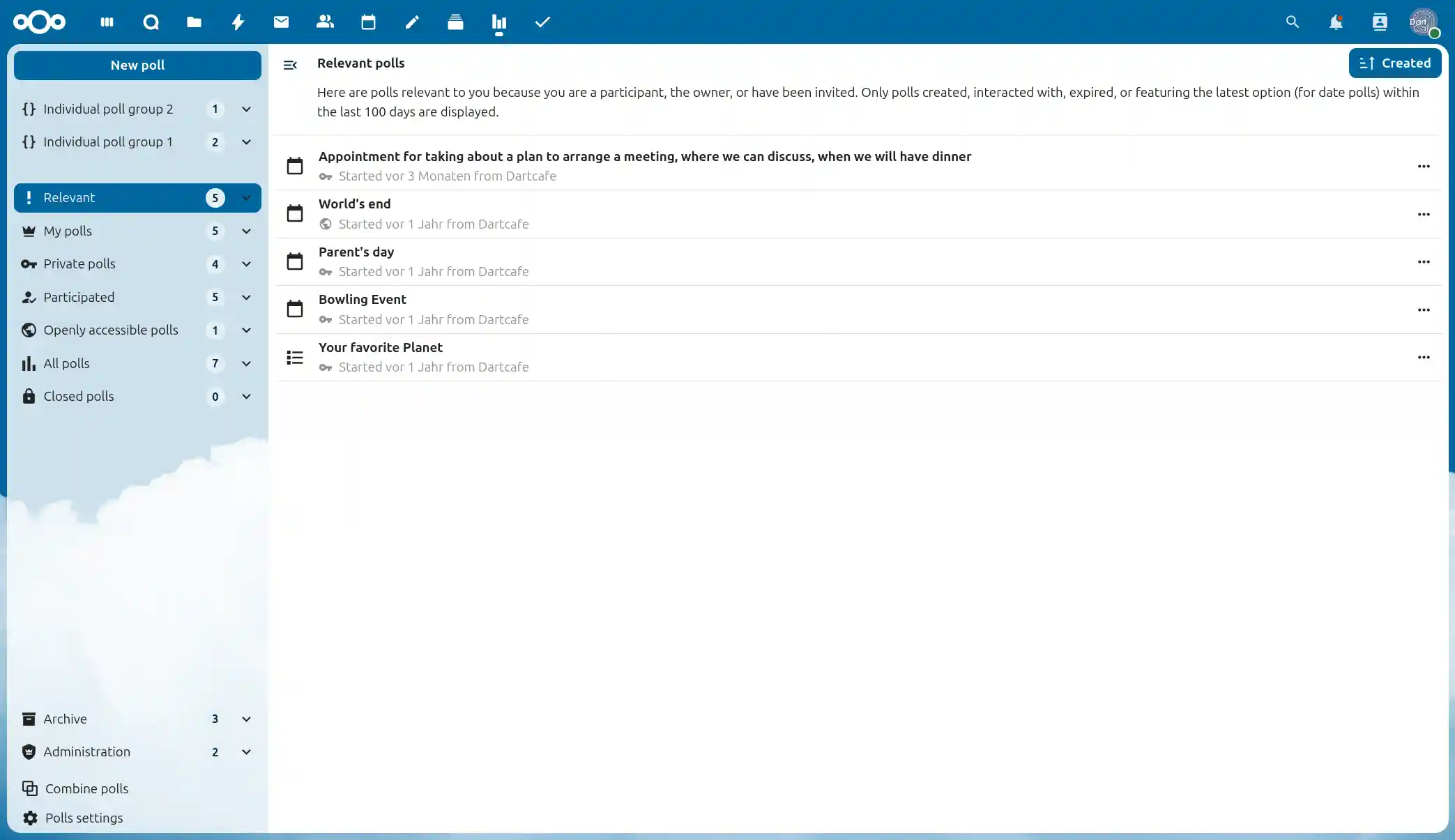Collapse the Relevant polls sidebar panel
Image resolution: width=1455 pixels, height=840 pixels.
(x=290, y=65)
